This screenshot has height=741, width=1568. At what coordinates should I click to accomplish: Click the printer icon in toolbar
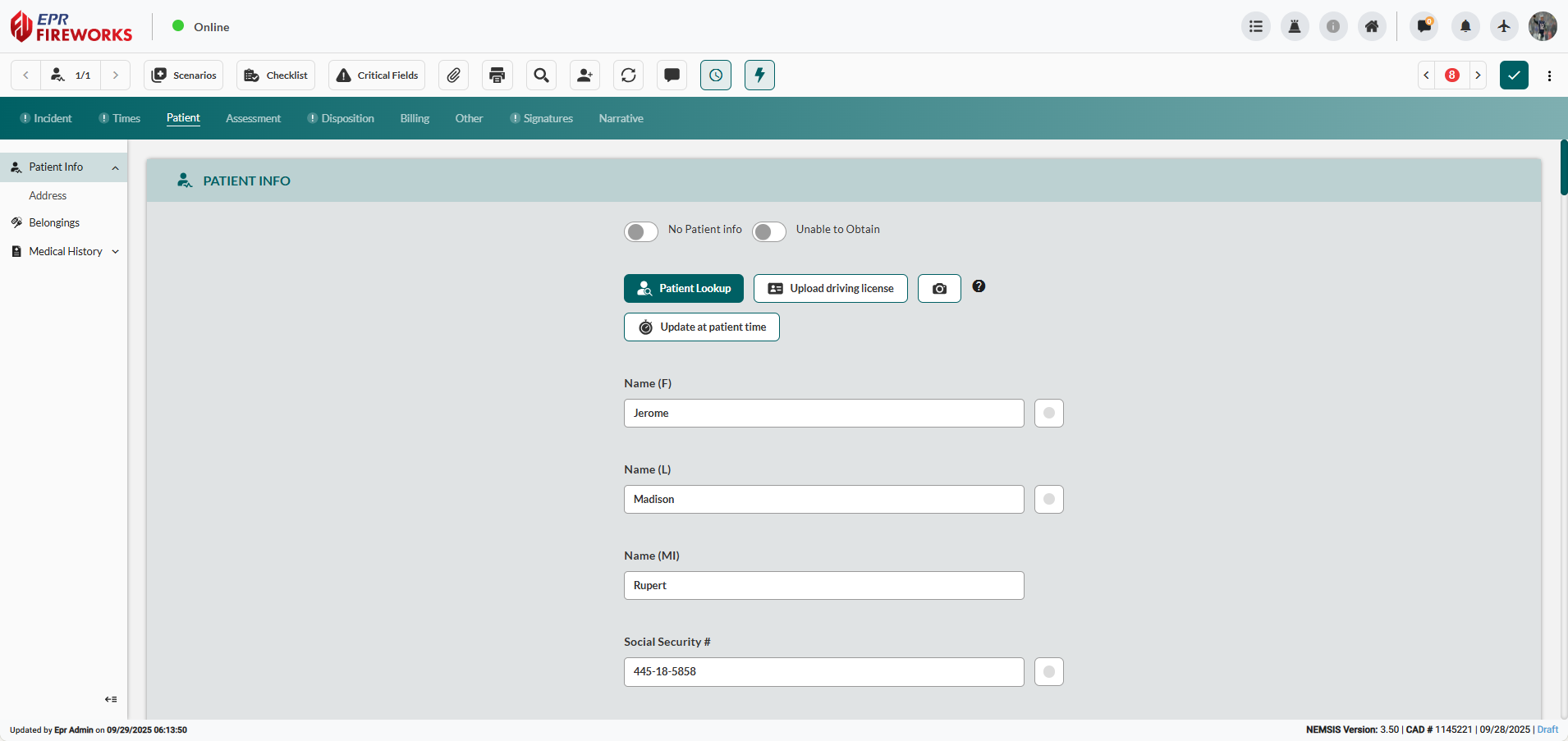497,75
